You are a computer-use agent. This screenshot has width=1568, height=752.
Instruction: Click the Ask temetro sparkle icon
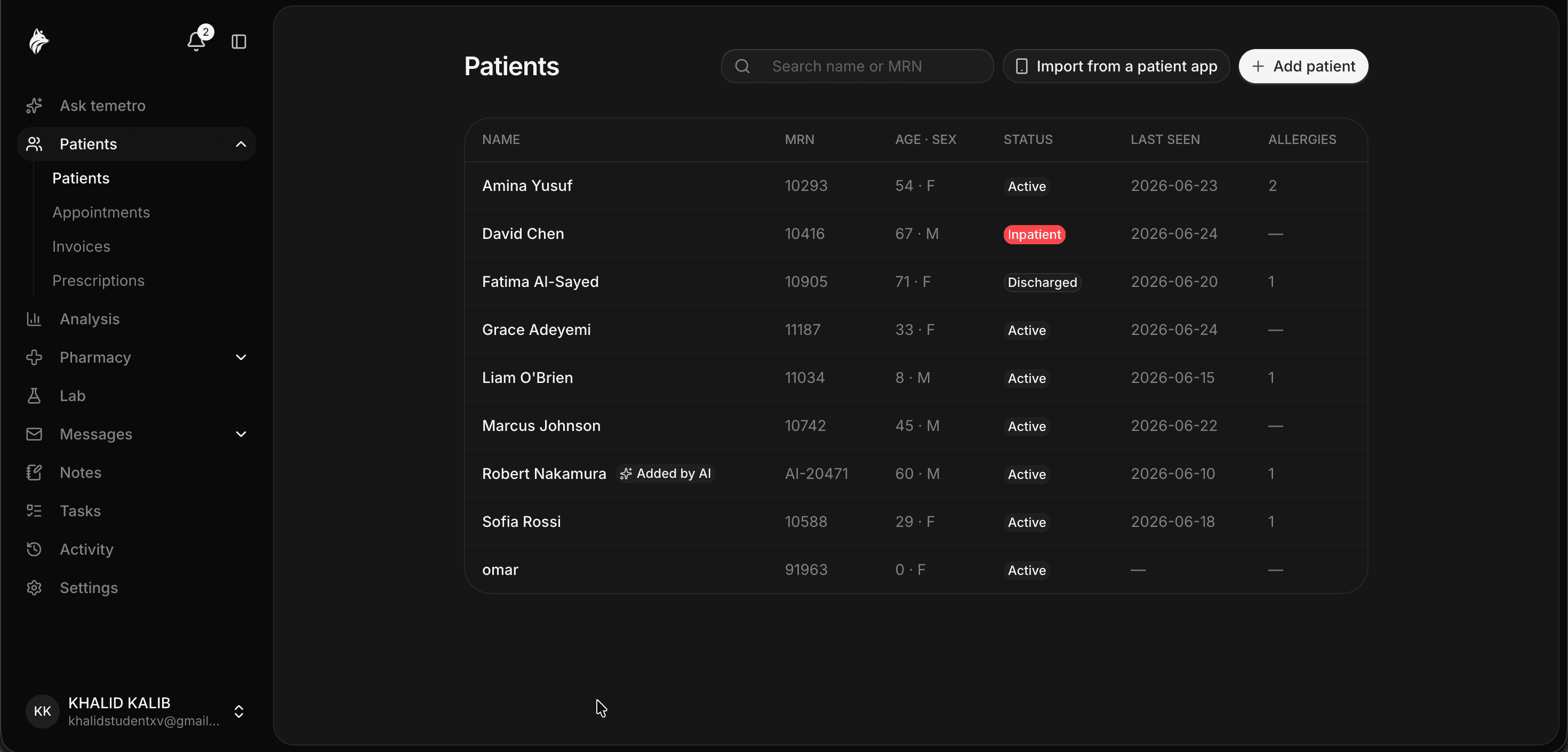(34, 106)
